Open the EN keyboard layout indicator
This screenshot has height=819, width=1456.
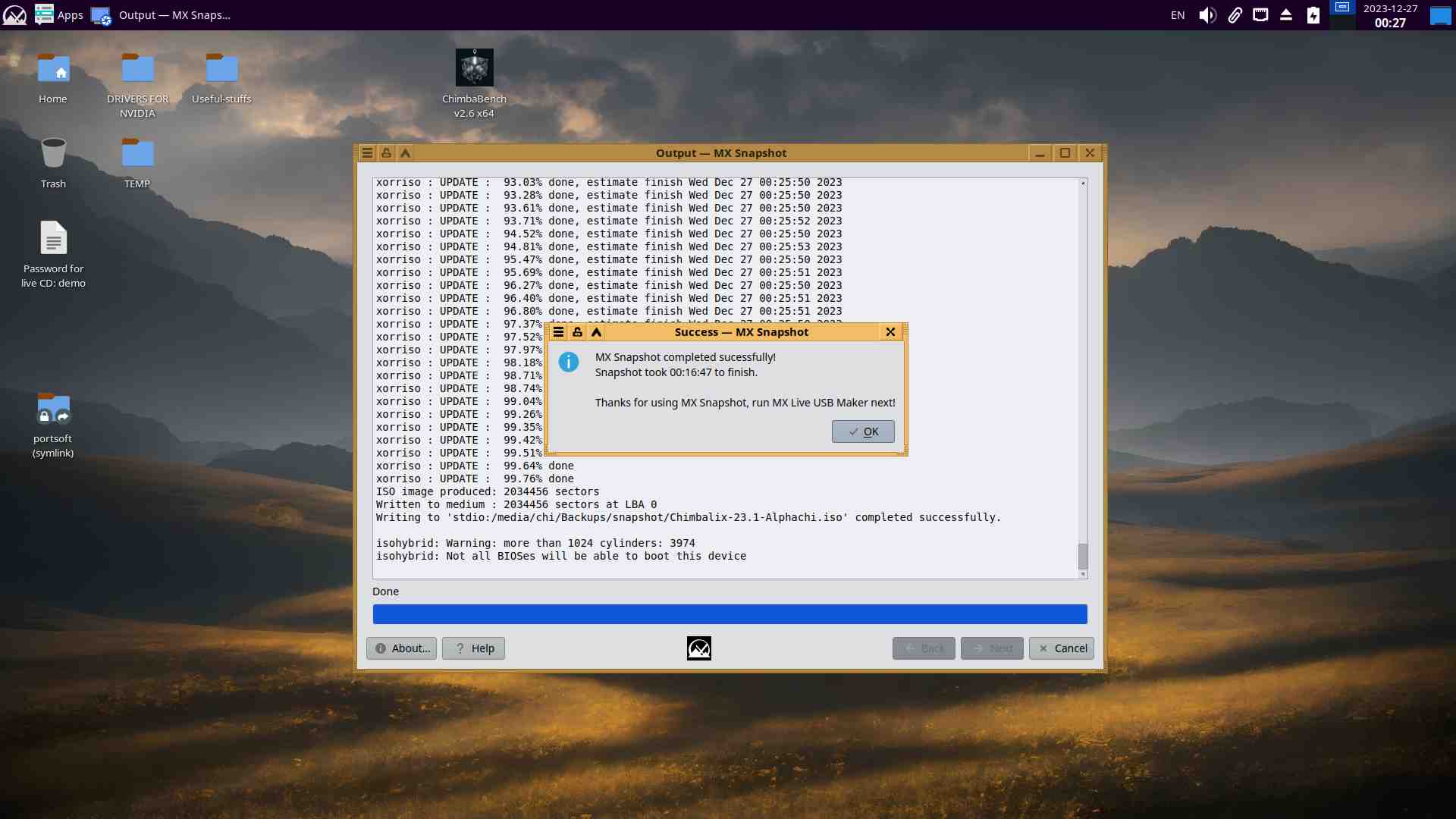(x=1178, y=15)
